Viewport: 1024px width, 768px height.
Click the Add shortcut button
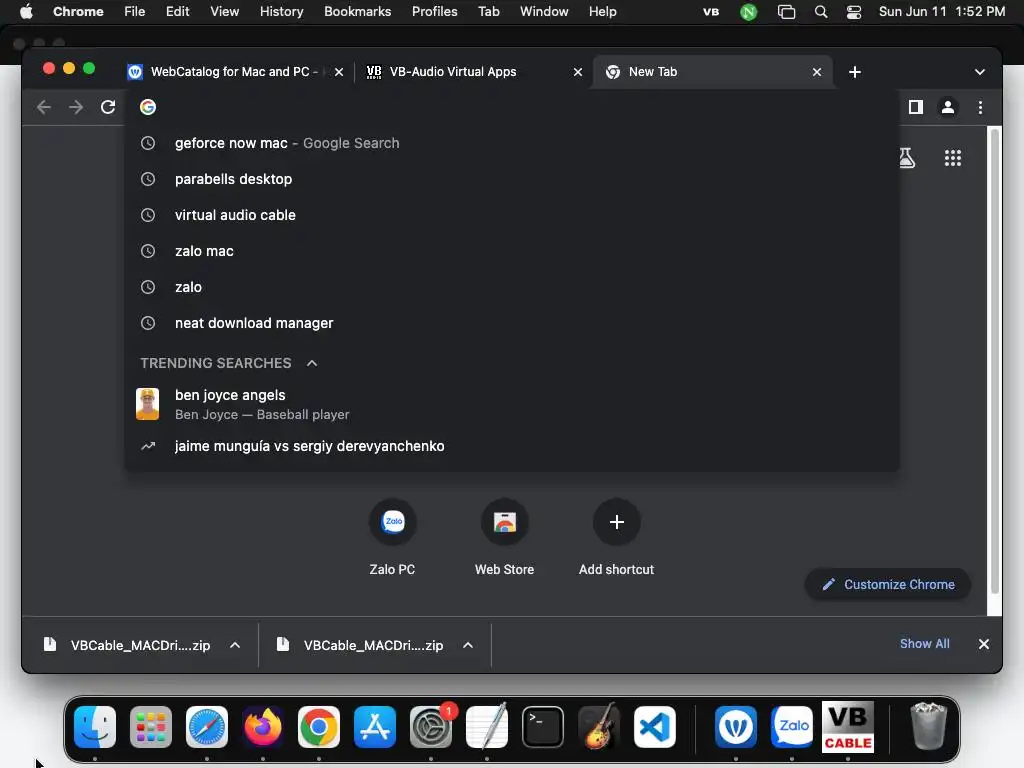point(616,538)
